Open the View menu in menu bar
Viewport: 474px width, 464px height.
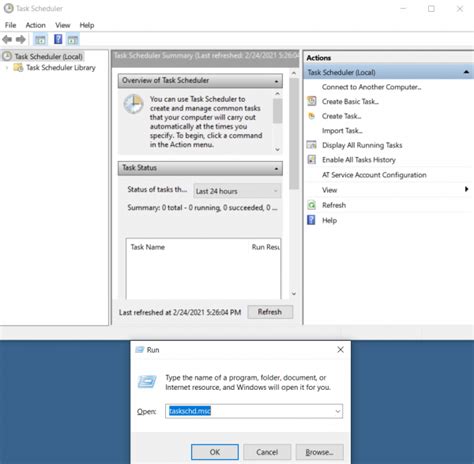point(63,25)
